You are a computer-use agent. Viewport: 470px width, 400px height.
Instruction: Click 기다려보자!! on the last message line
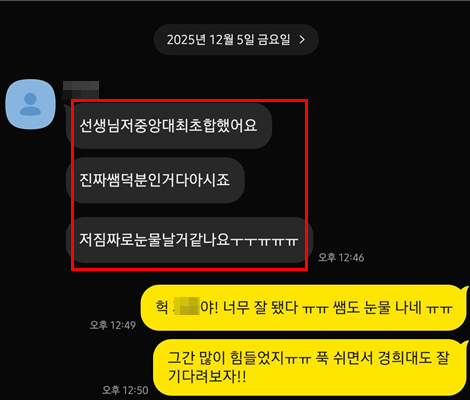point(207,377)
